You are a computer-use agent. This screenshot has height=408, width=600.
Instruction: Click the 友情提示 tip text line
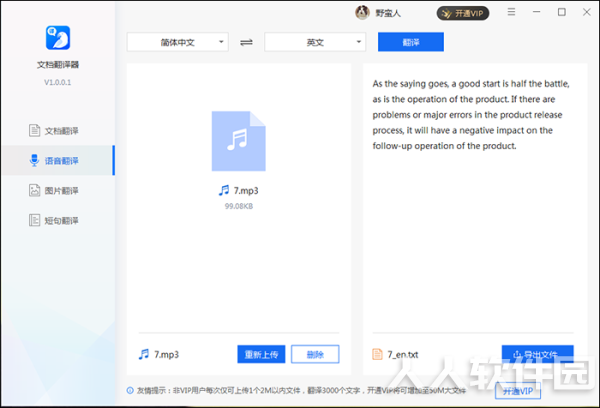click(x=301, y=390)
